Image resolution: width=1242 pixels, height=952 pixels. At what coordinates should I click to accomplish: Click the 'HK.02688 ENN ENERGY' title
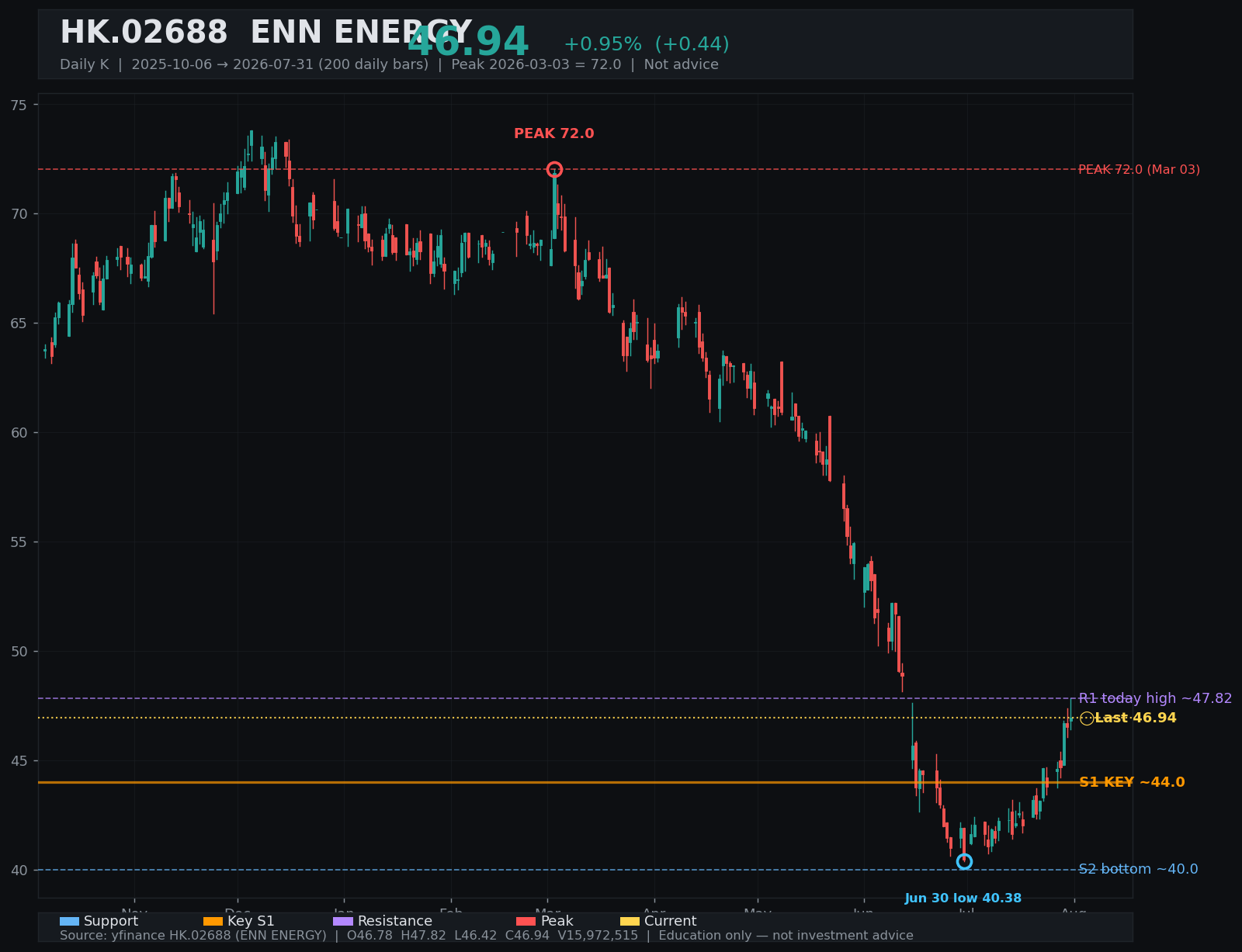click(x=265, y=33)
